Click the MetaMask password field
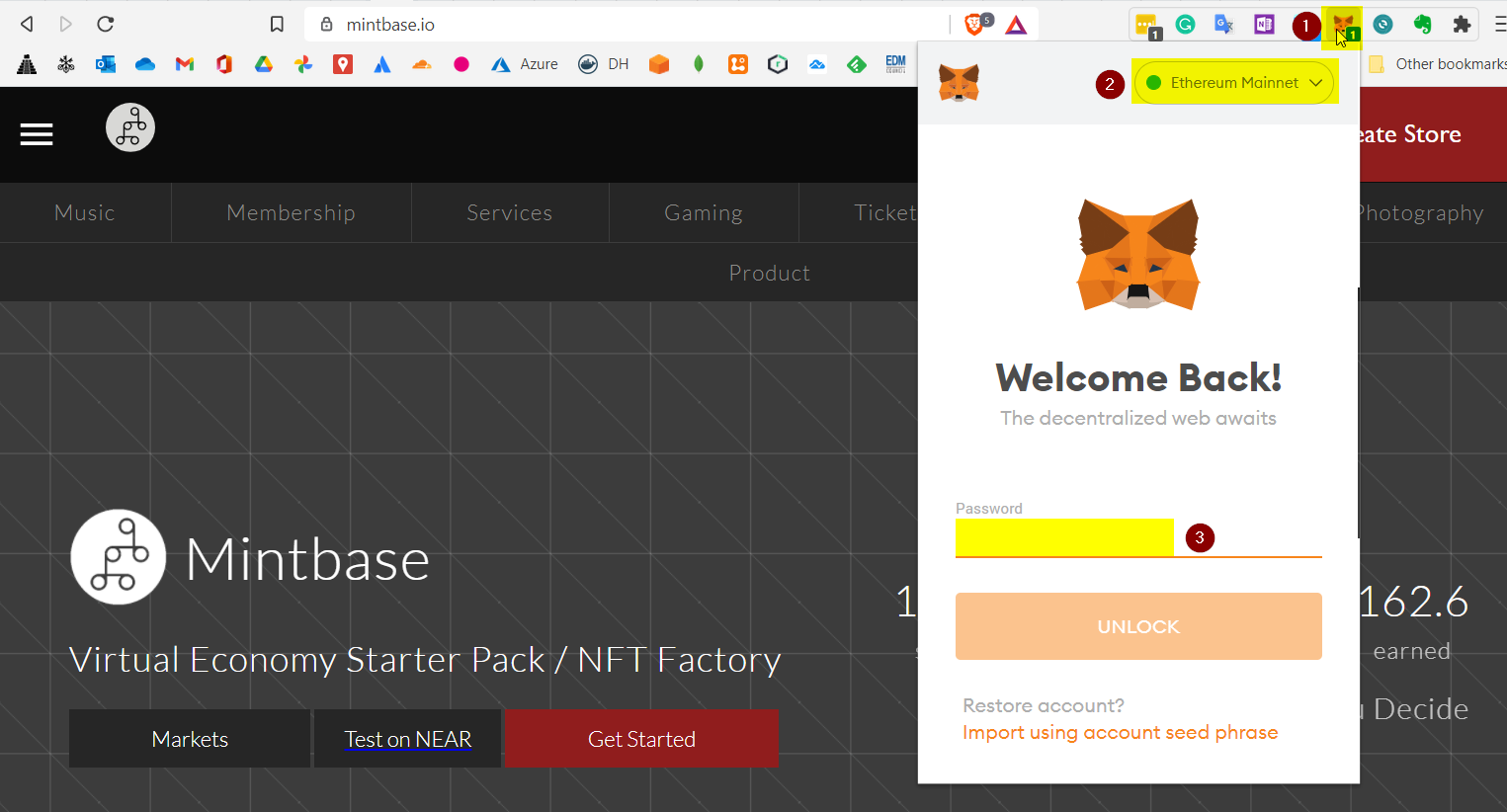 point(1138,537)
